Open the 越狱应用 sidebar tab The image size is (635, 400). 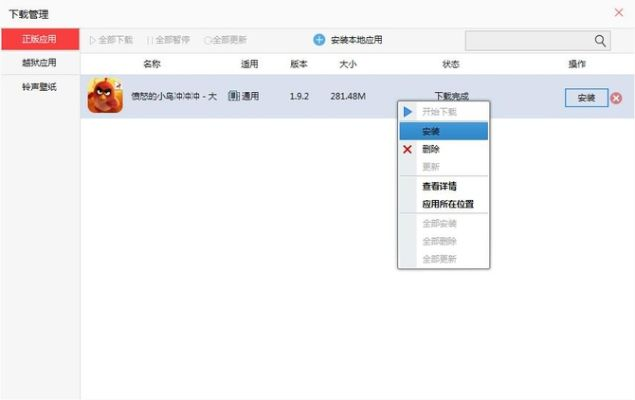tap(40, 63)
